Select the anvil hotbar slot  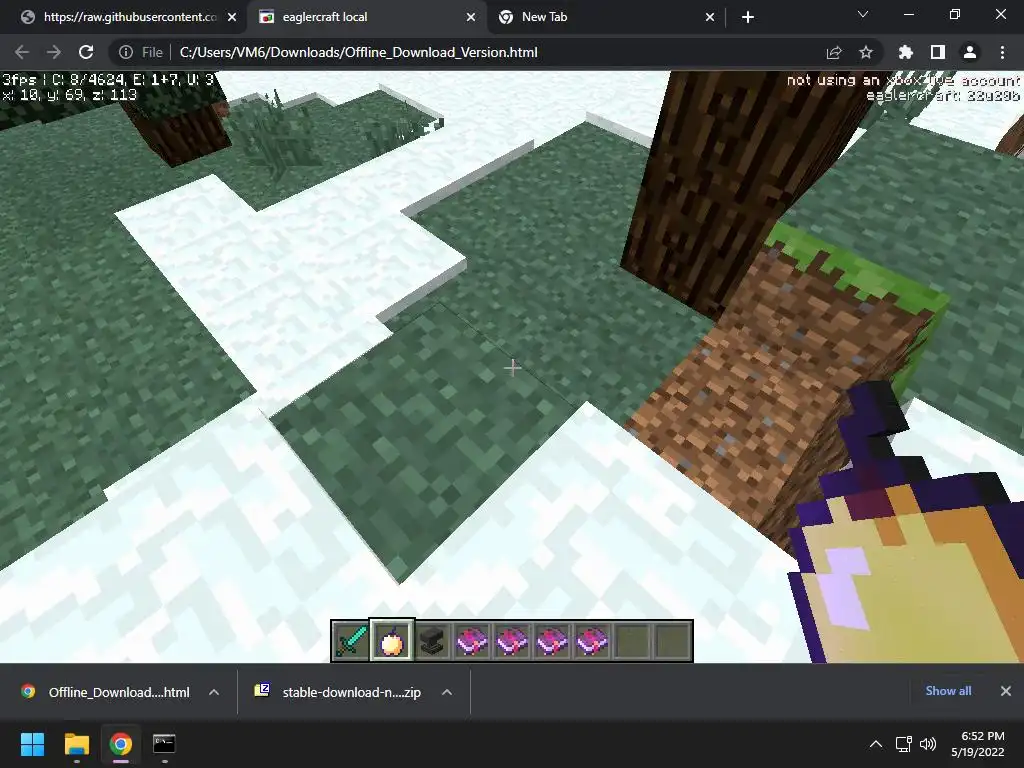(432, 641)
